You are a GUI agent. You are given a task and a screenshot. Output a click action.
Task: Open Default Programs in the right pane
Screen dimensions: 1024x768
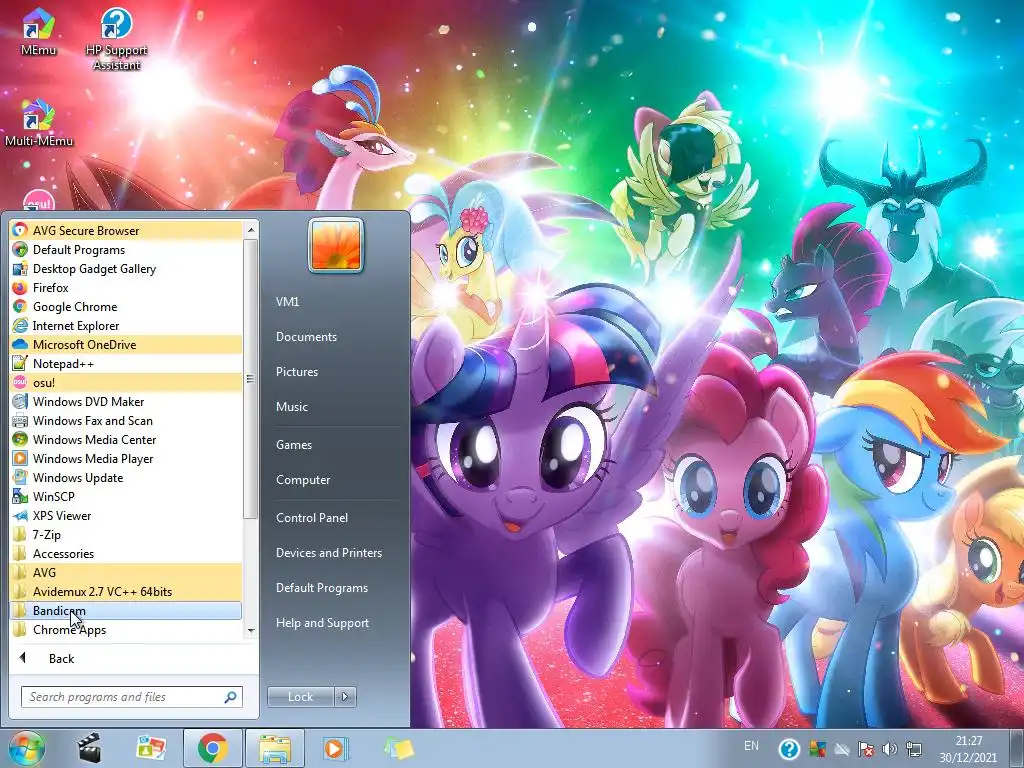[321, 588]
